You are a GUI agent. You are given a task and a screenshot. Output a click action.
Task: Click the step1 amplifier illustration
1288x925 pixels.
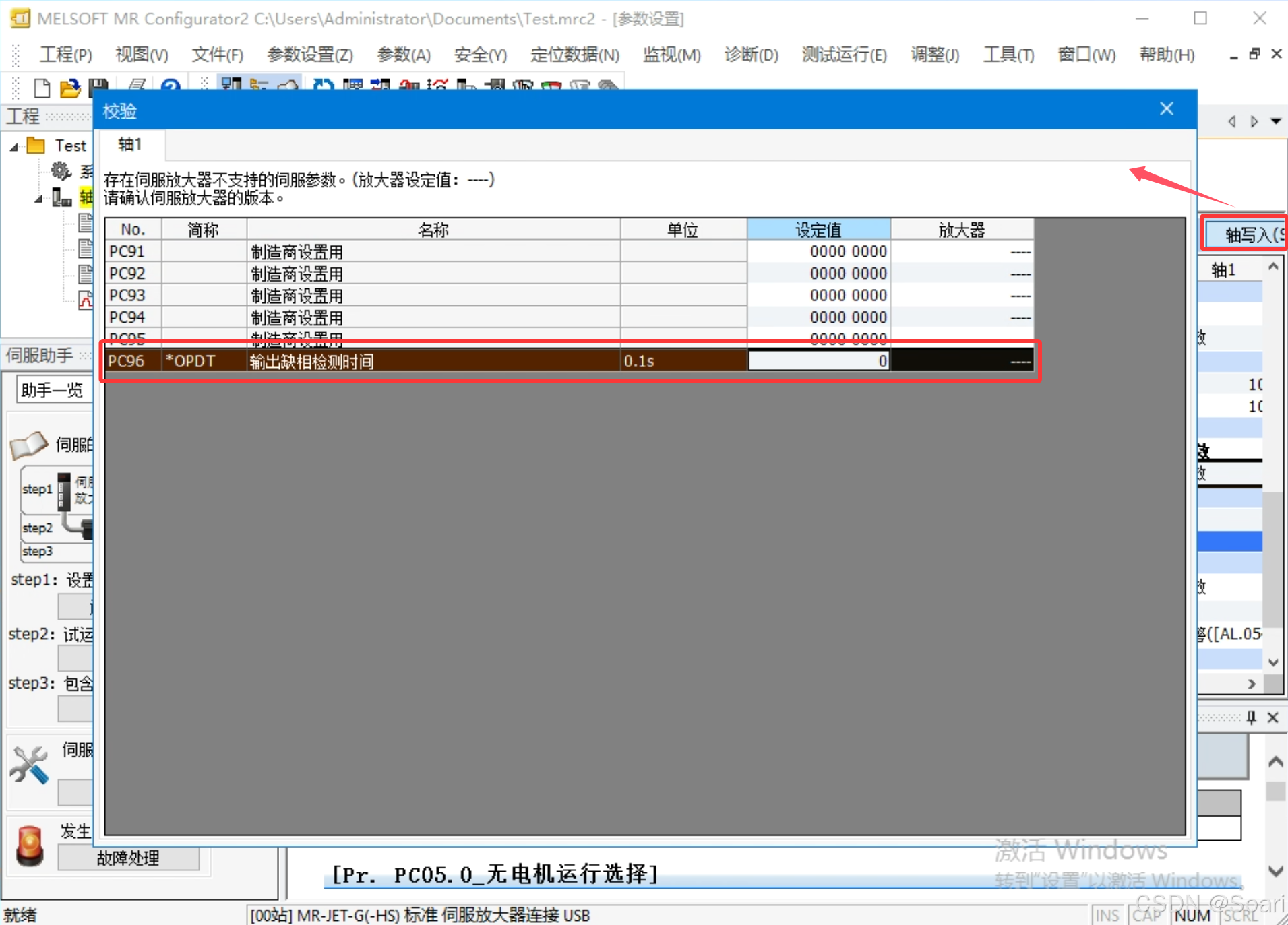point(64,492)
